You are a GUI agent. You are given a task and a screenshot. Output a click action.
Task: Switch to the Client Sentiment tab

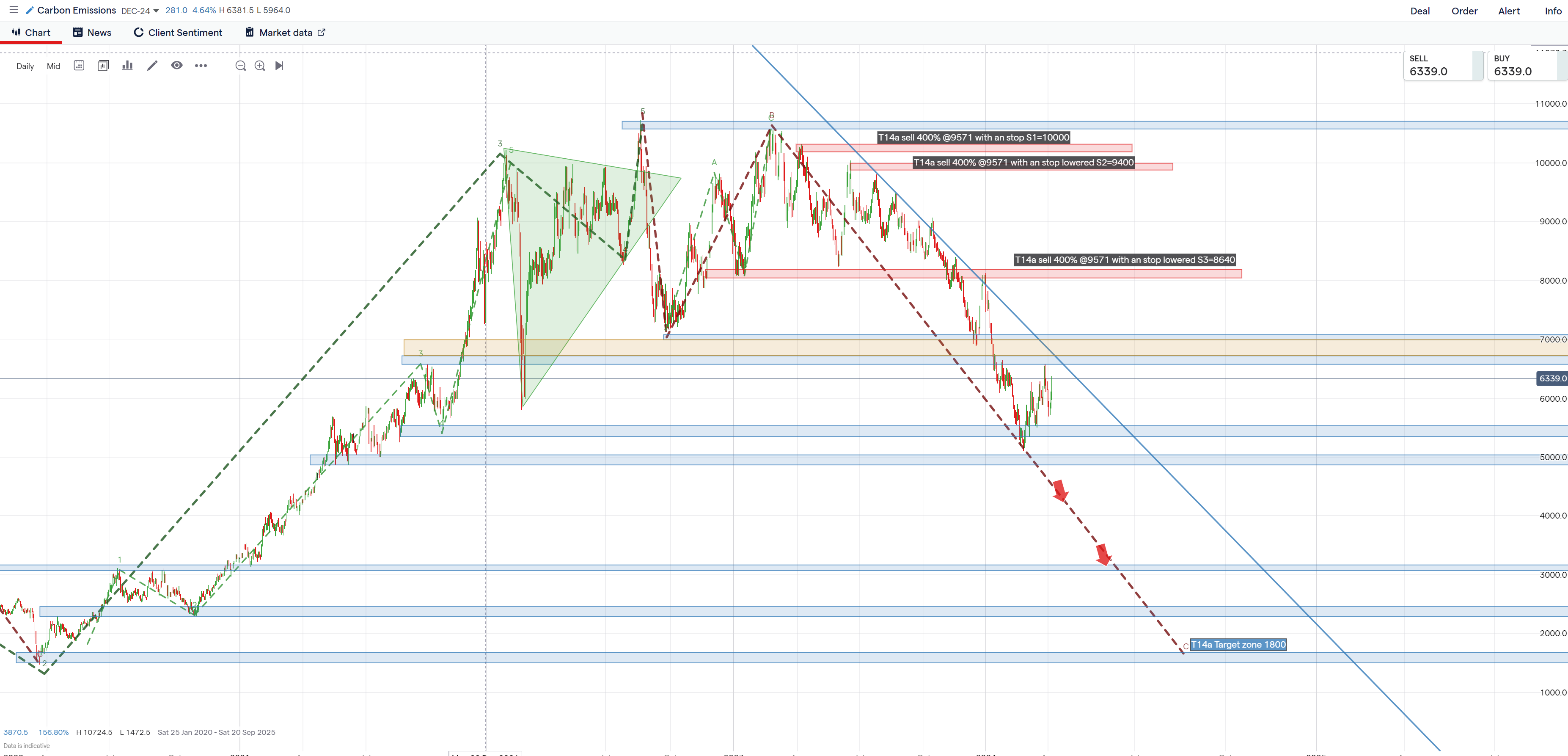178,33
